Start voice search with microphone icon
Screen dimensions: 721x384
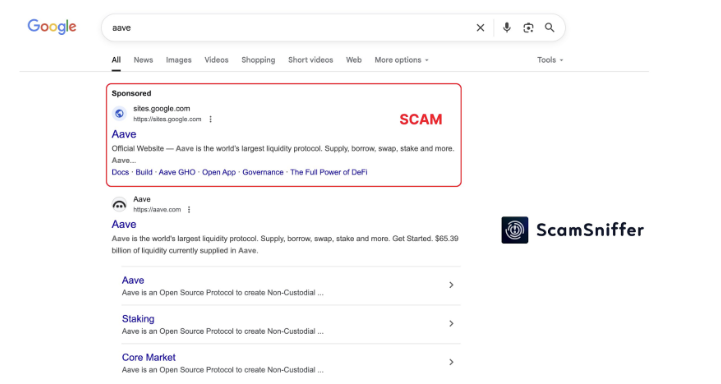506,28
